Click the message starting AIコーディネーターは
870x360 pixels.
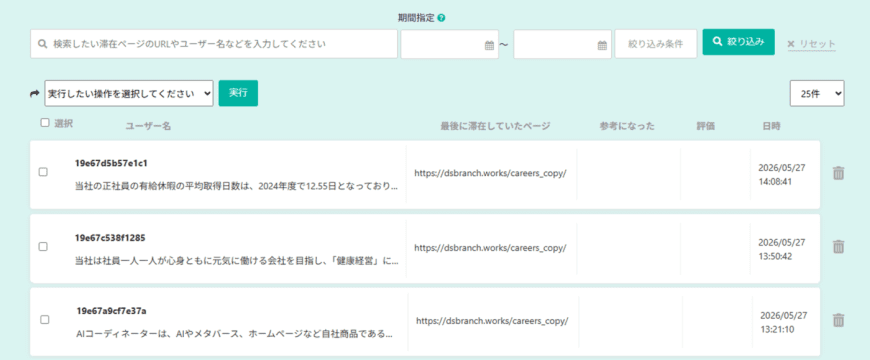235,334
